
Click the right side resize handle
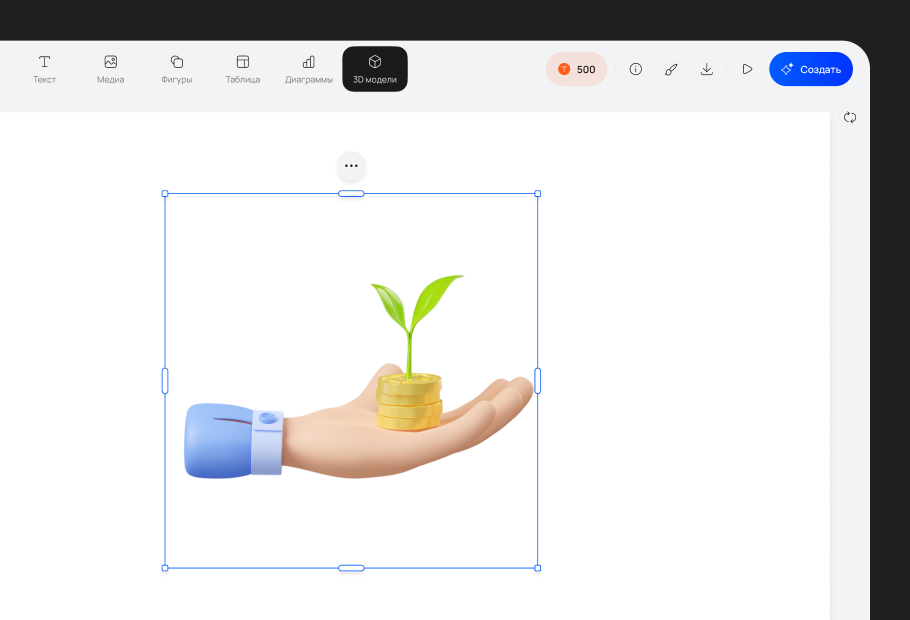tap(538, 381)
